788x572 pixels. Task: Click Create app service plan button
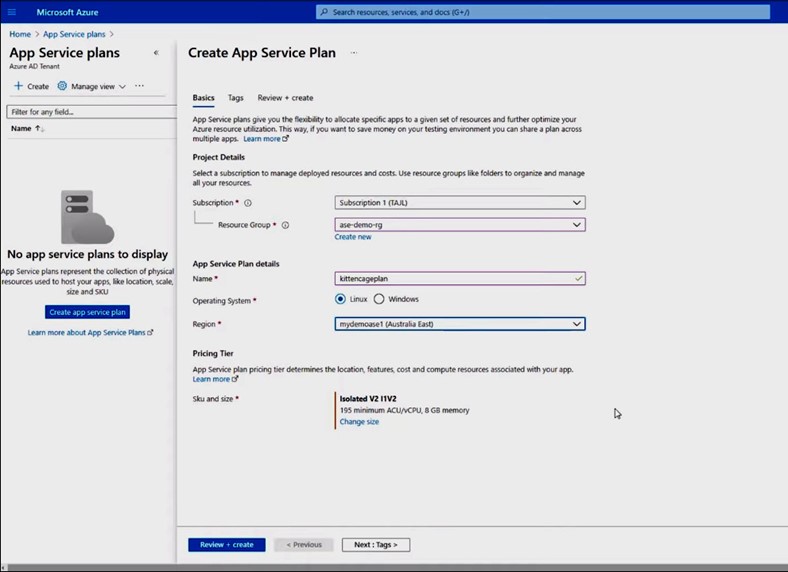[x=87, y=312]
